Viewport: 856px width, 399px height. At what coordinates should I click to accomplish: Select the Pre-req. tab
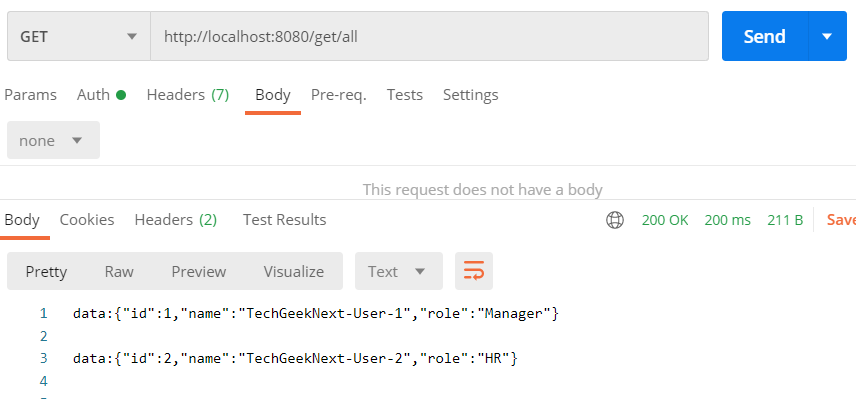(338, 95)
